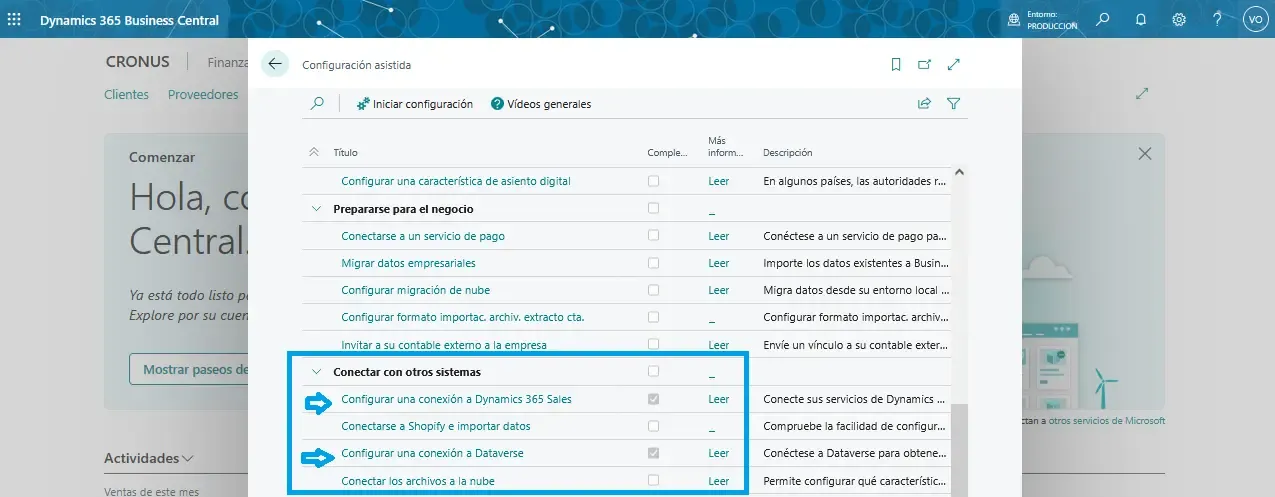This screenshot has height=497, width=1275.
Task: Bookmark this page with bookmark icon
Action: [896, 64]
